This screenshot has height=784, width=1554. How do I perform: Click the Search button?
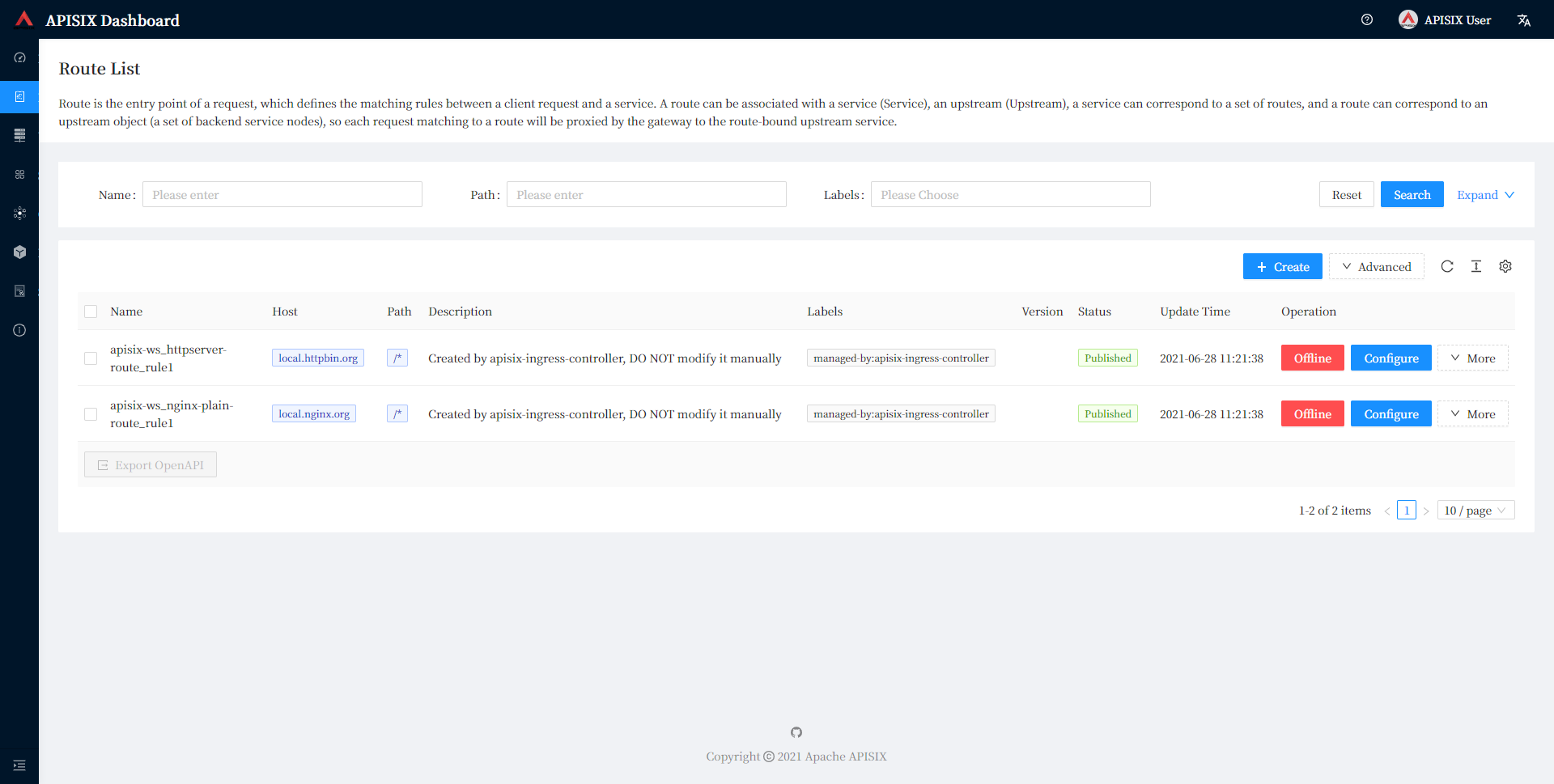(1412, 194)
